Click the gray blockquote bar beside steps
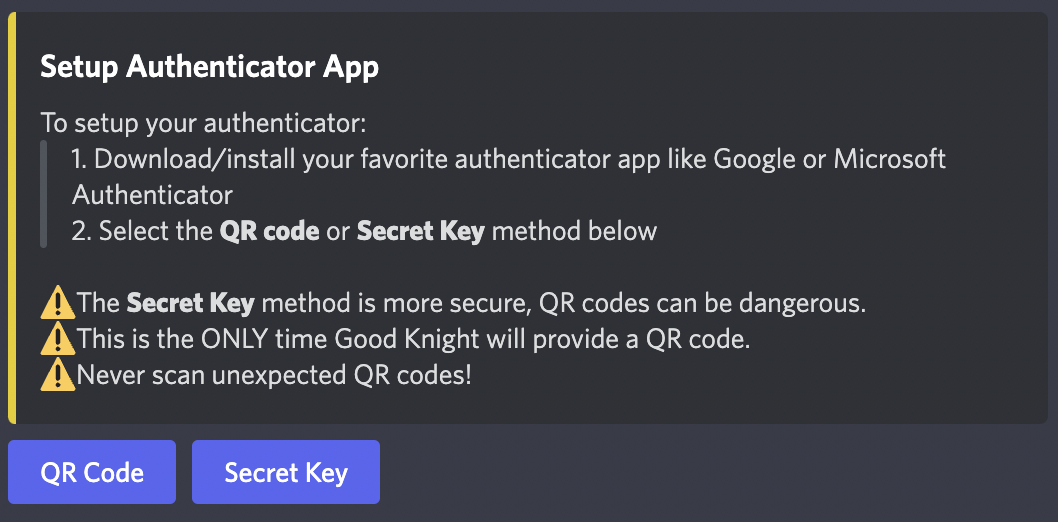Screen dimensions: 1058x522 tap(44, 194)
